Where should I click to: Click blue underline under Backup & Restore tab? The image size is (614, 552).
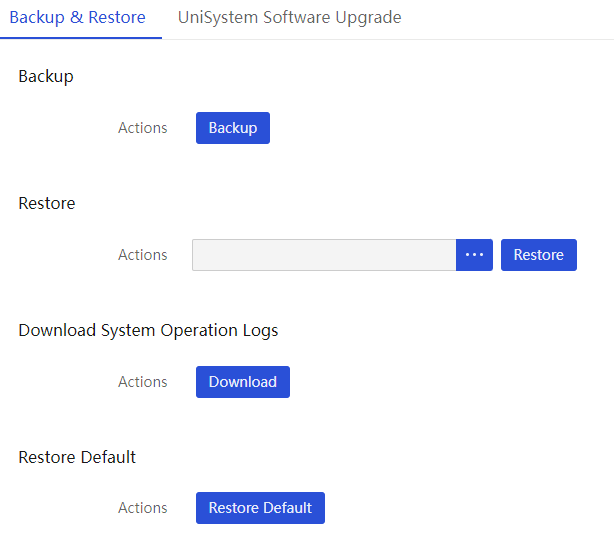point(81,38)
